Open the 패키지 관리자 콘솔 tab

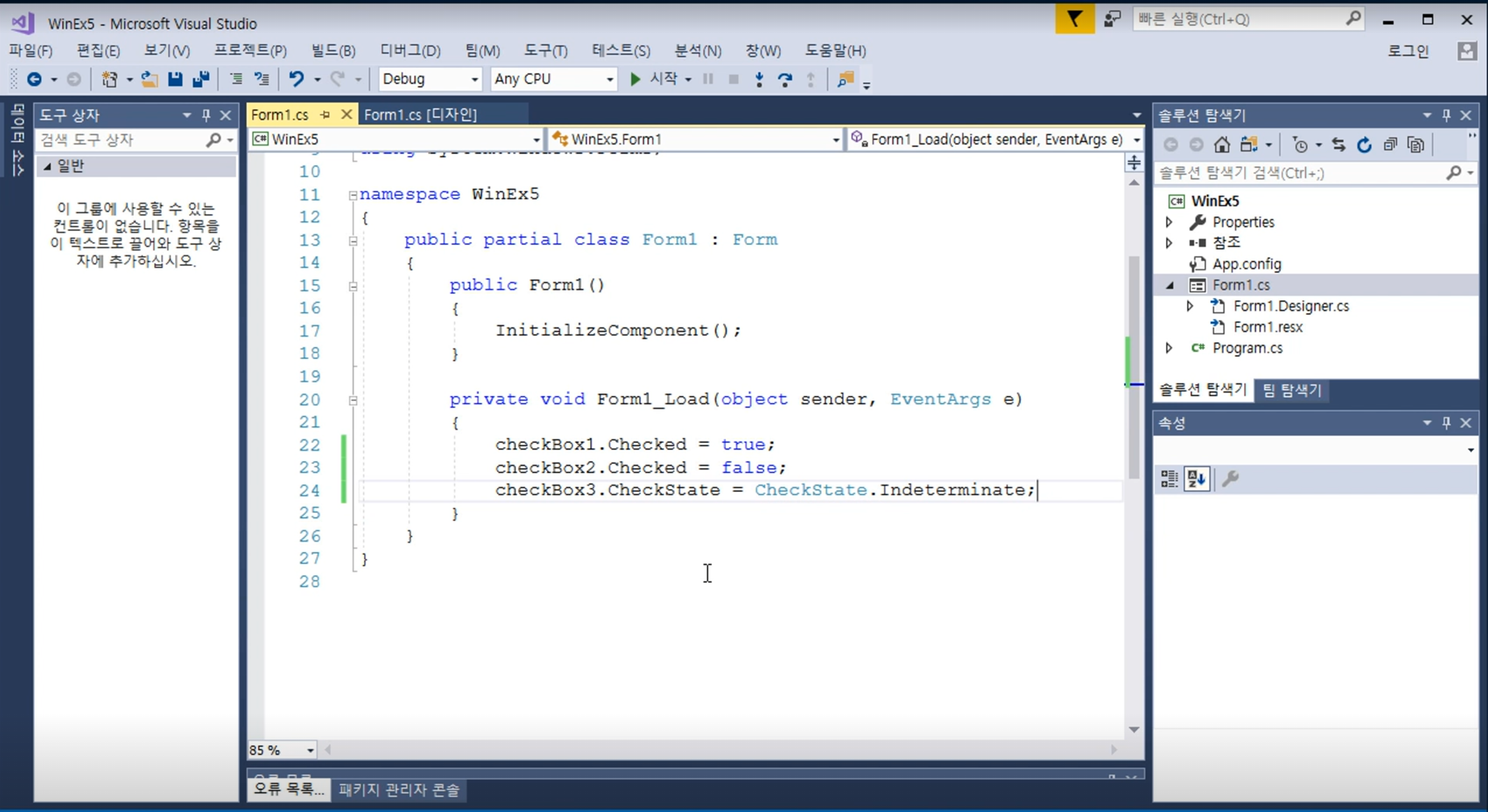[399, 790]
